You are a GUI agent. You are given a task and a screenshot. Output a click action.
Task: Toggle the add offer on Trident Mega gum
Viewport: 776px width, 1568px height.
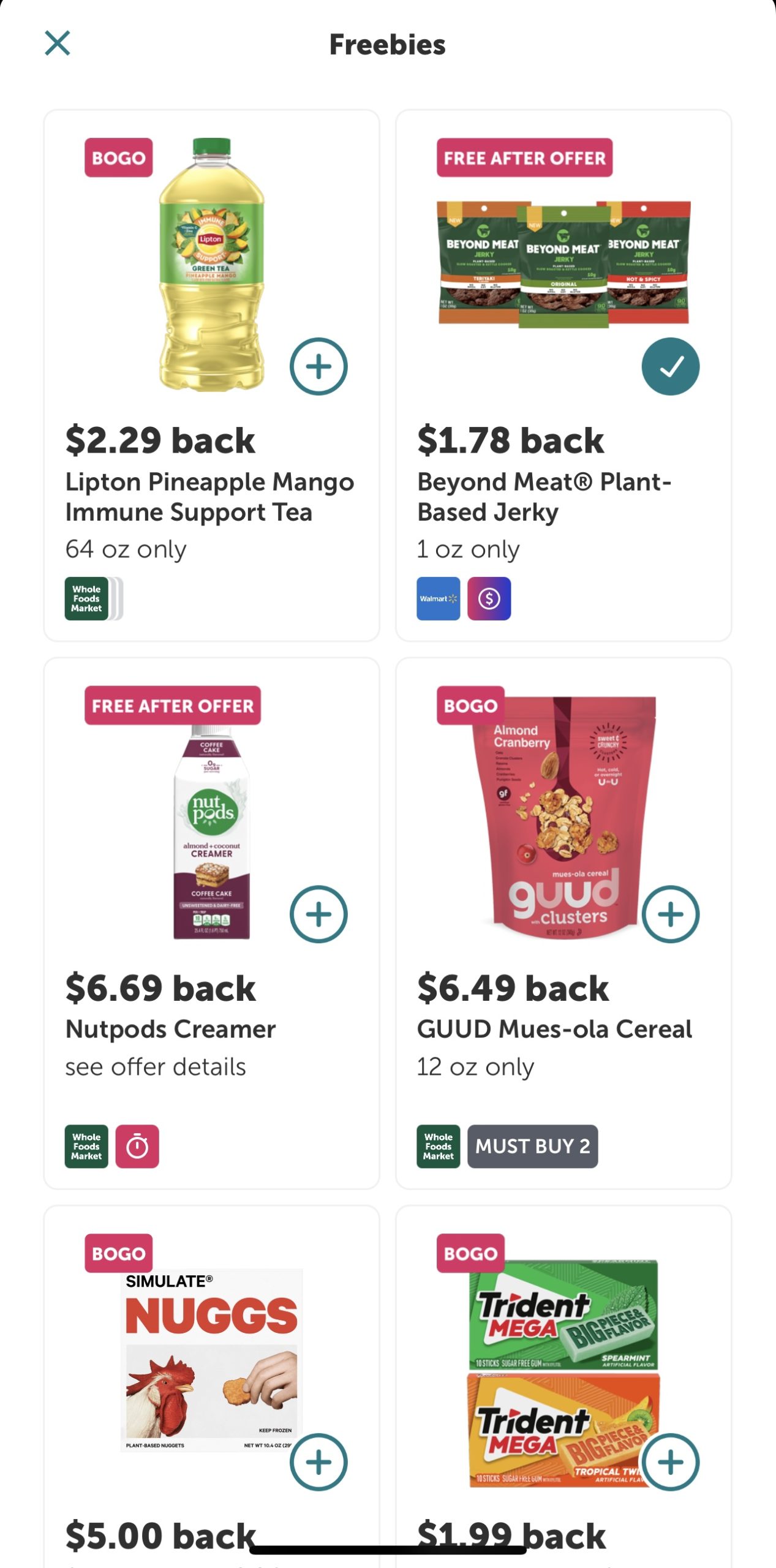click(x=671, y=1461)
